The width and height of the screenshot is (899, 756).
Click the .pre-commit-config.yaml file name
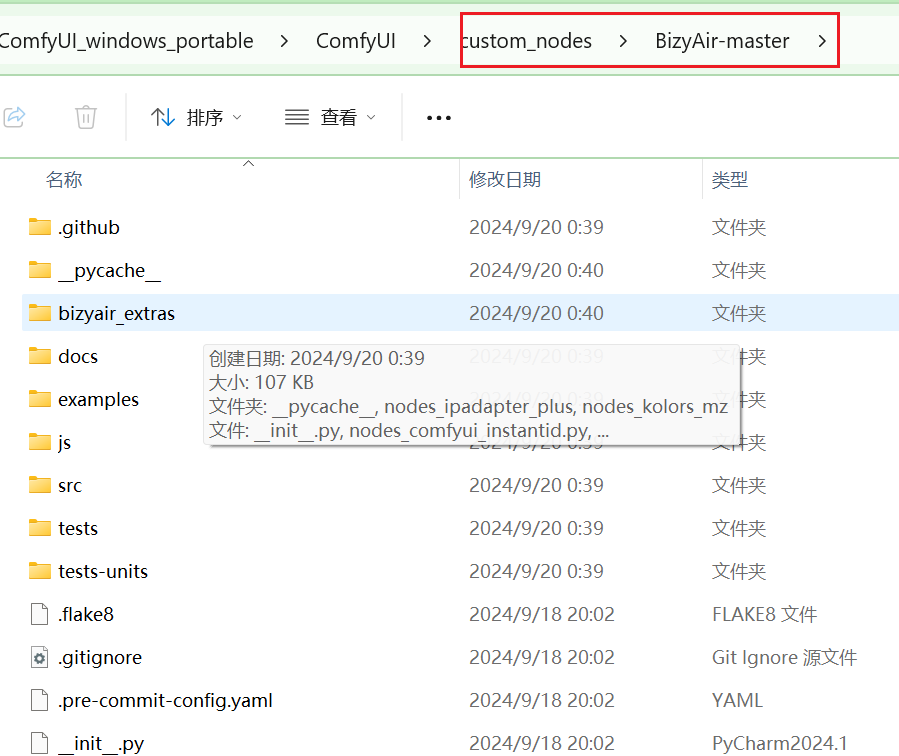(x=165, y=700)
